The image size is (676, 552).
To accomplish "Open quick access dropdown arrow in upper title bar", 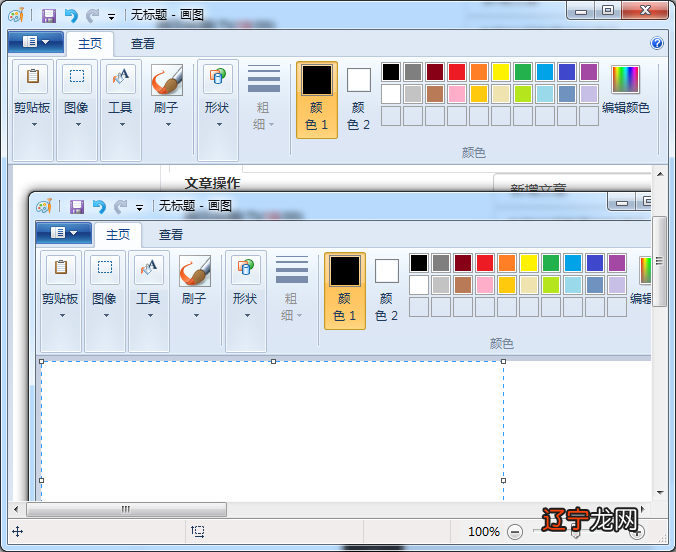I will coord(111,17).
